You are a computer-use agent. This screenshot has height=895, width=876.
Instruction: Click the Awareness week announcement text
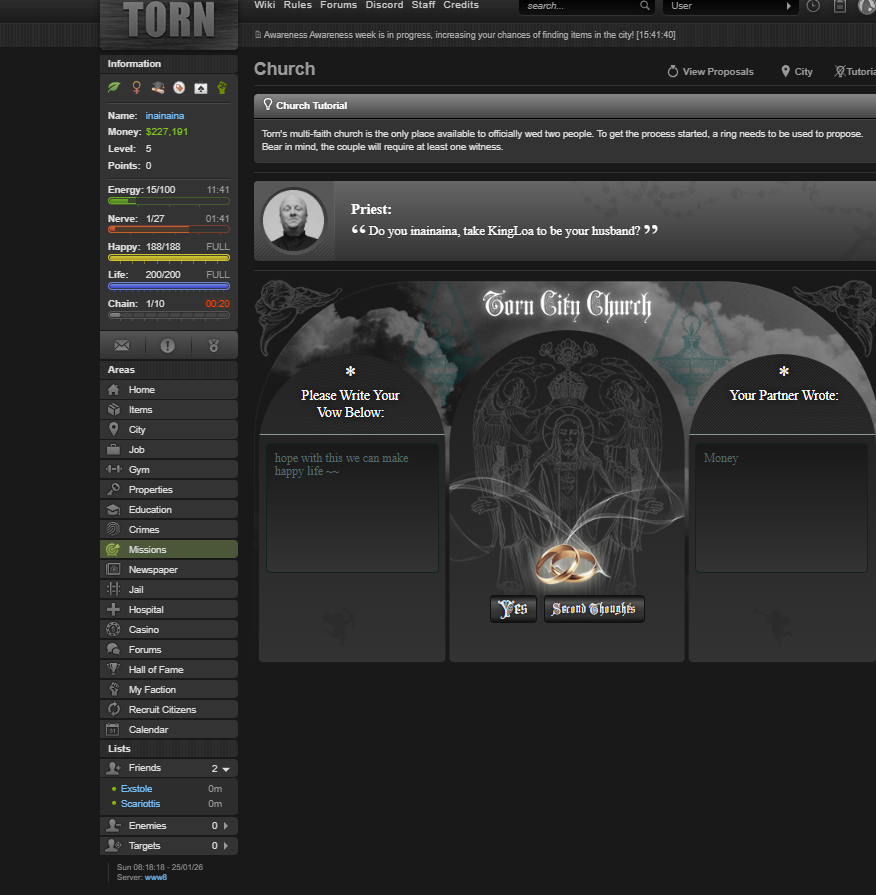(x=470, y=35)
